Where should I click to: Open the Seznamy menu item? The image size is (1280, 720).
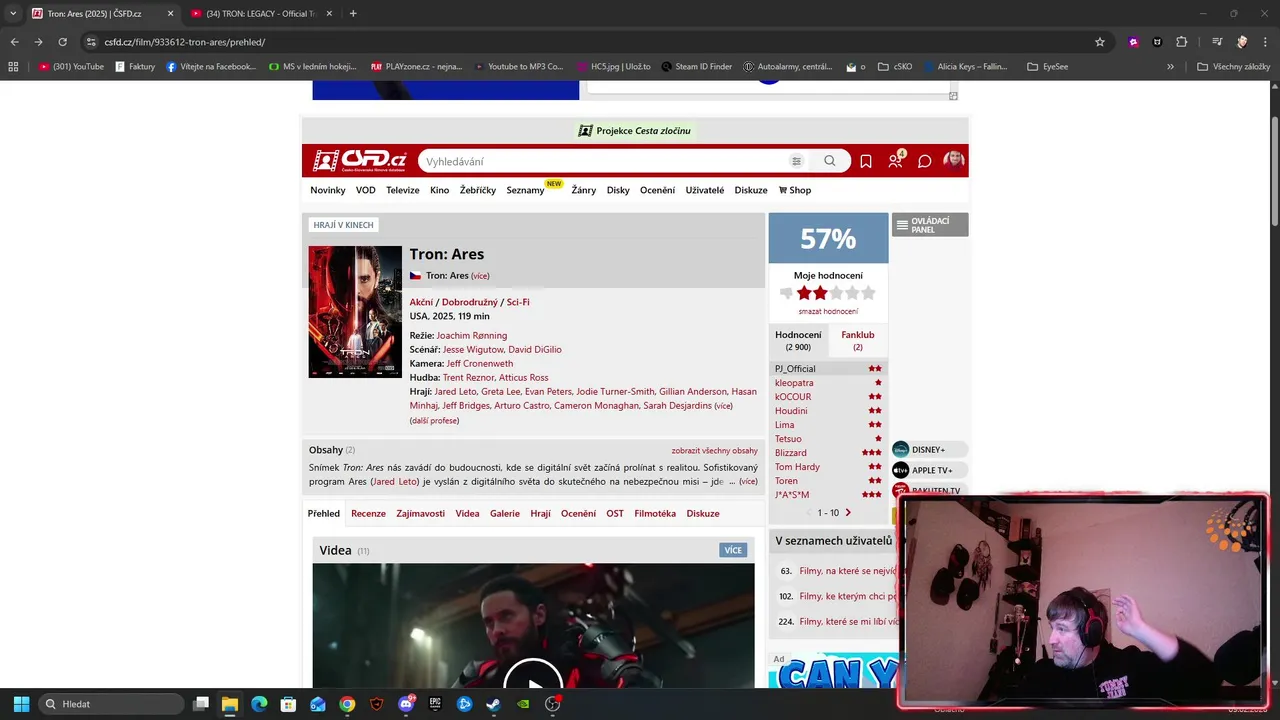[525, 190]
